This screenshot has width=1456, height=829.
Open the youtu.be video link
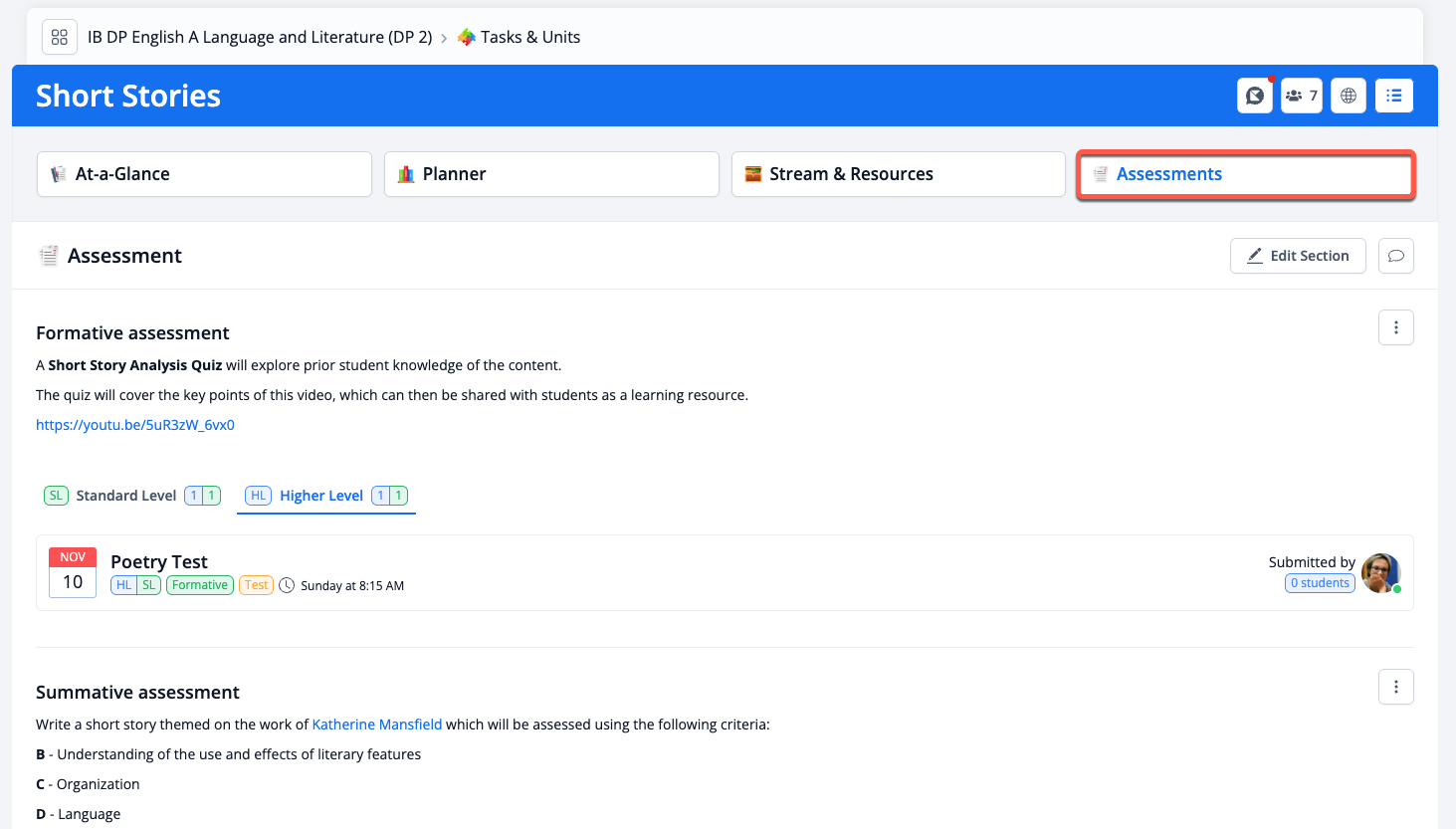coord(135,425)
